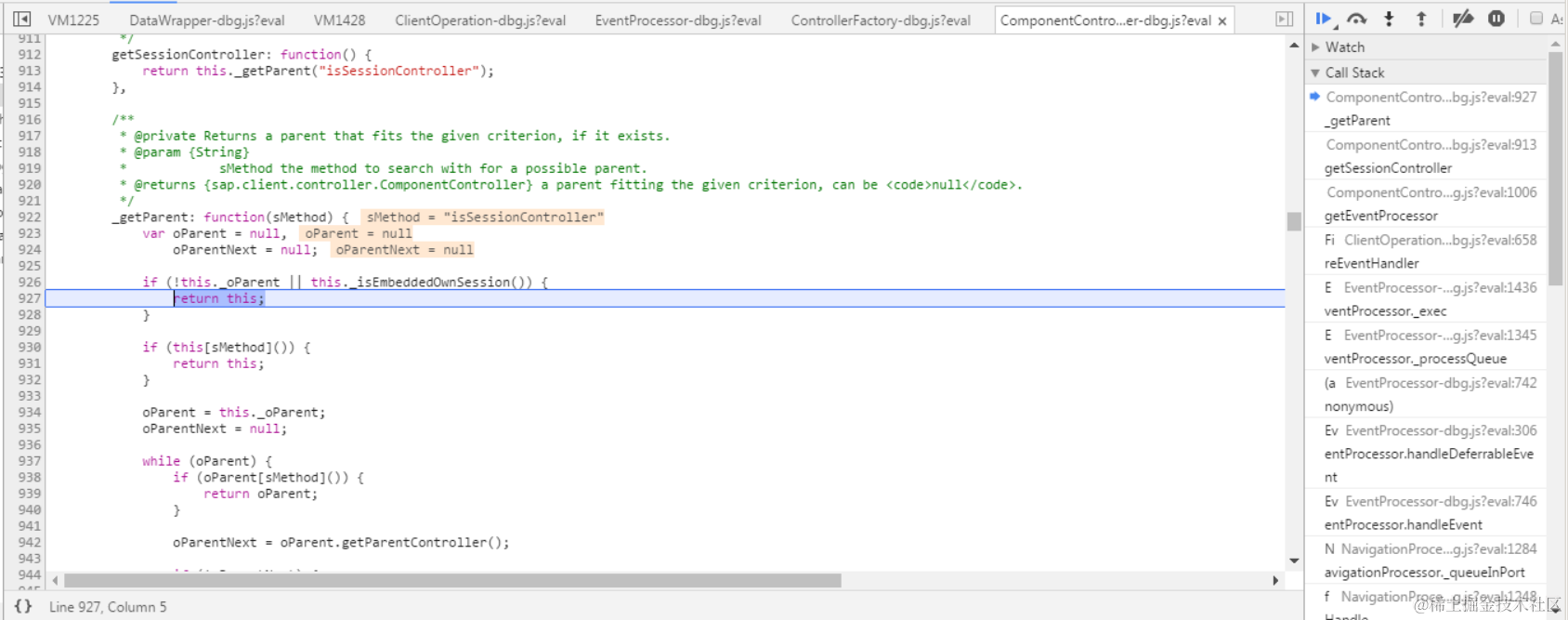Open the DataWrapper-dbg.js?eval tab

207,20
